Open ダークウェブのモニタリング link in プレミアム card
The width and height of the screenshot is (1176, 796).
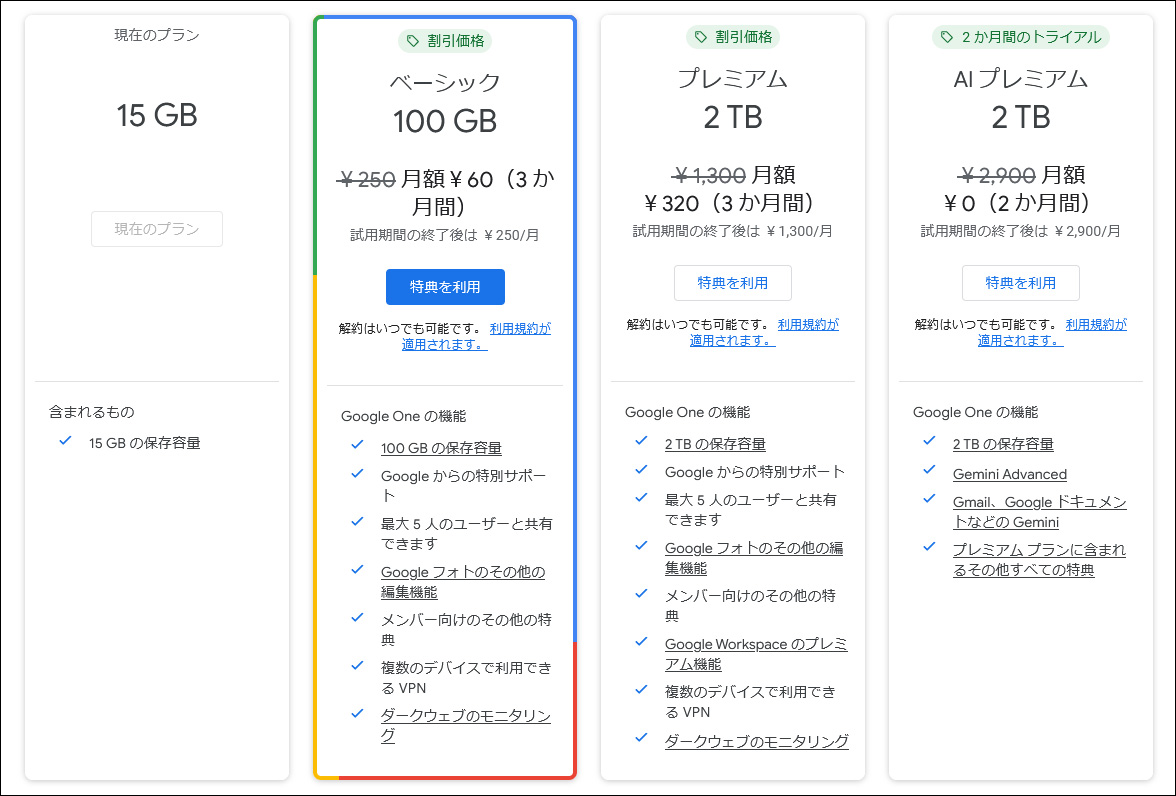(757, 741)
